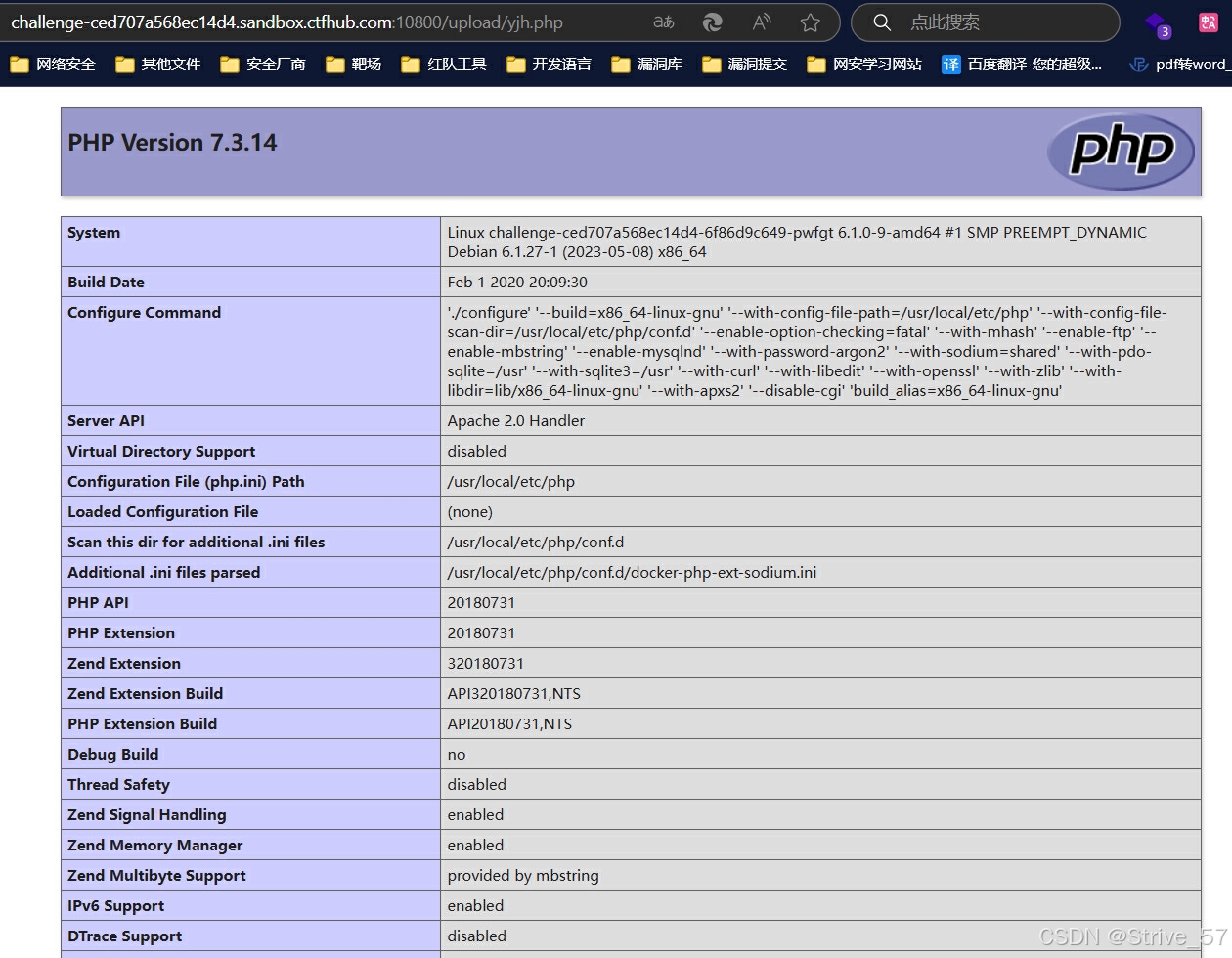
Task: Click the provided by mbstring value
Action: tap(523, 876)
